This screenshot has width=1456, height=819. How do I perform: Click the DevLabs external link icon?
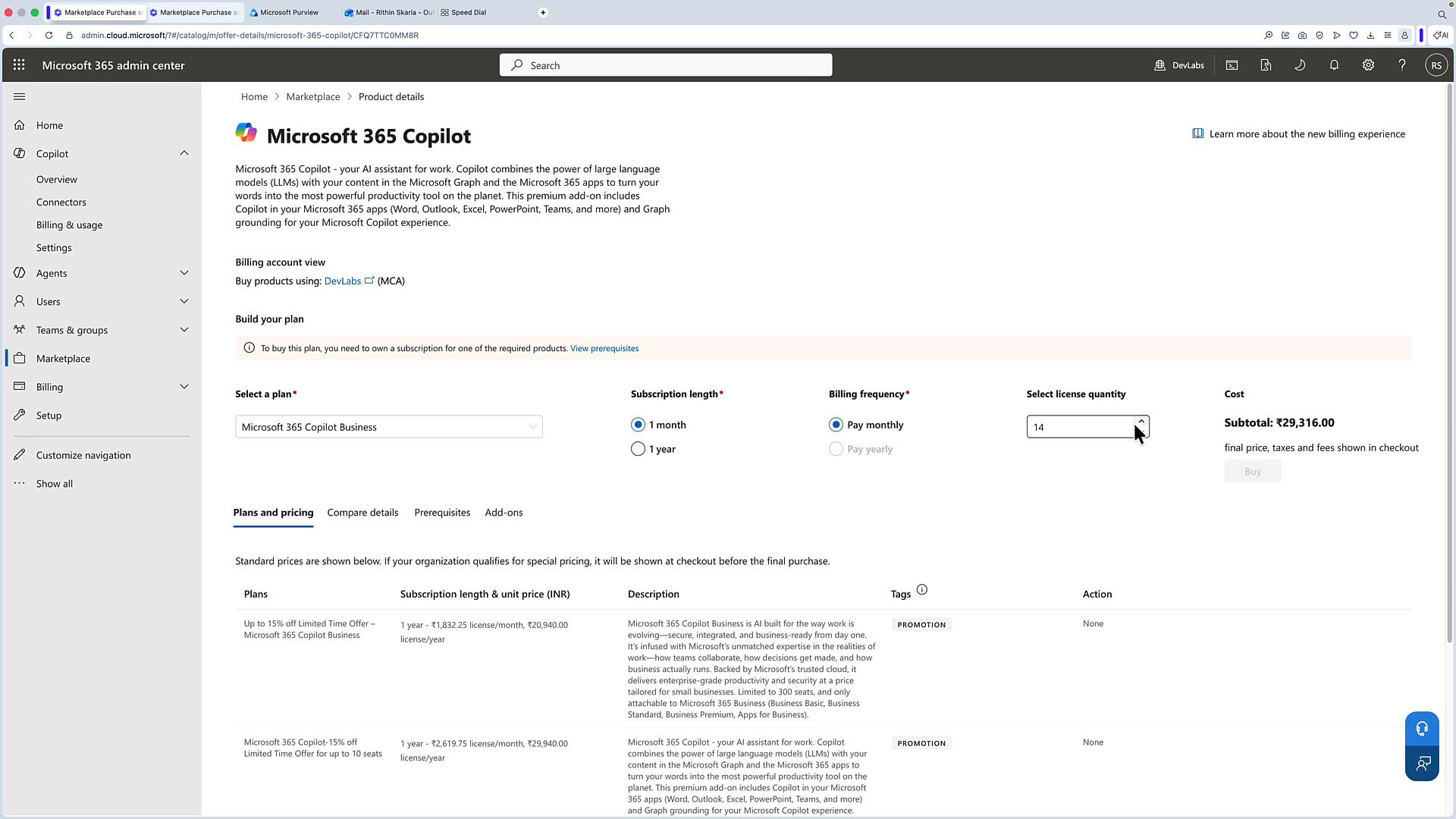click(369, 281)
